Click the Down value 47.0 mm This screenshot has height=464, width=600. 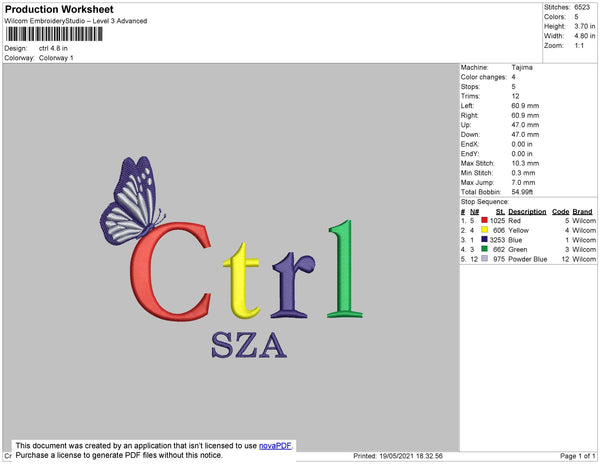(525, 134)
